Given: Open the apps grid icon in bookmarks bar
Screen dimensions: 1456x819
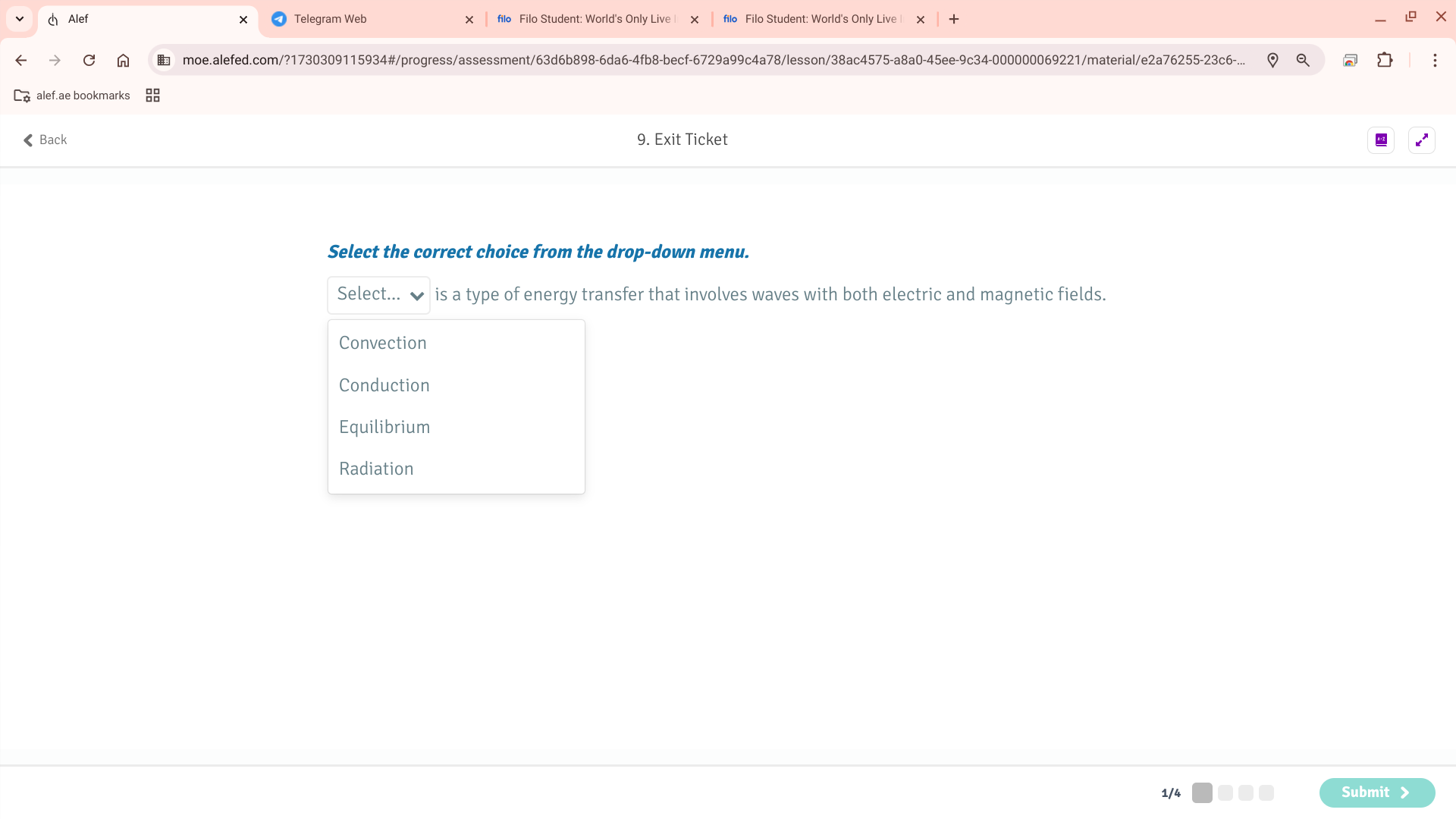Looking at the screenshot, I should click(152, 96).
